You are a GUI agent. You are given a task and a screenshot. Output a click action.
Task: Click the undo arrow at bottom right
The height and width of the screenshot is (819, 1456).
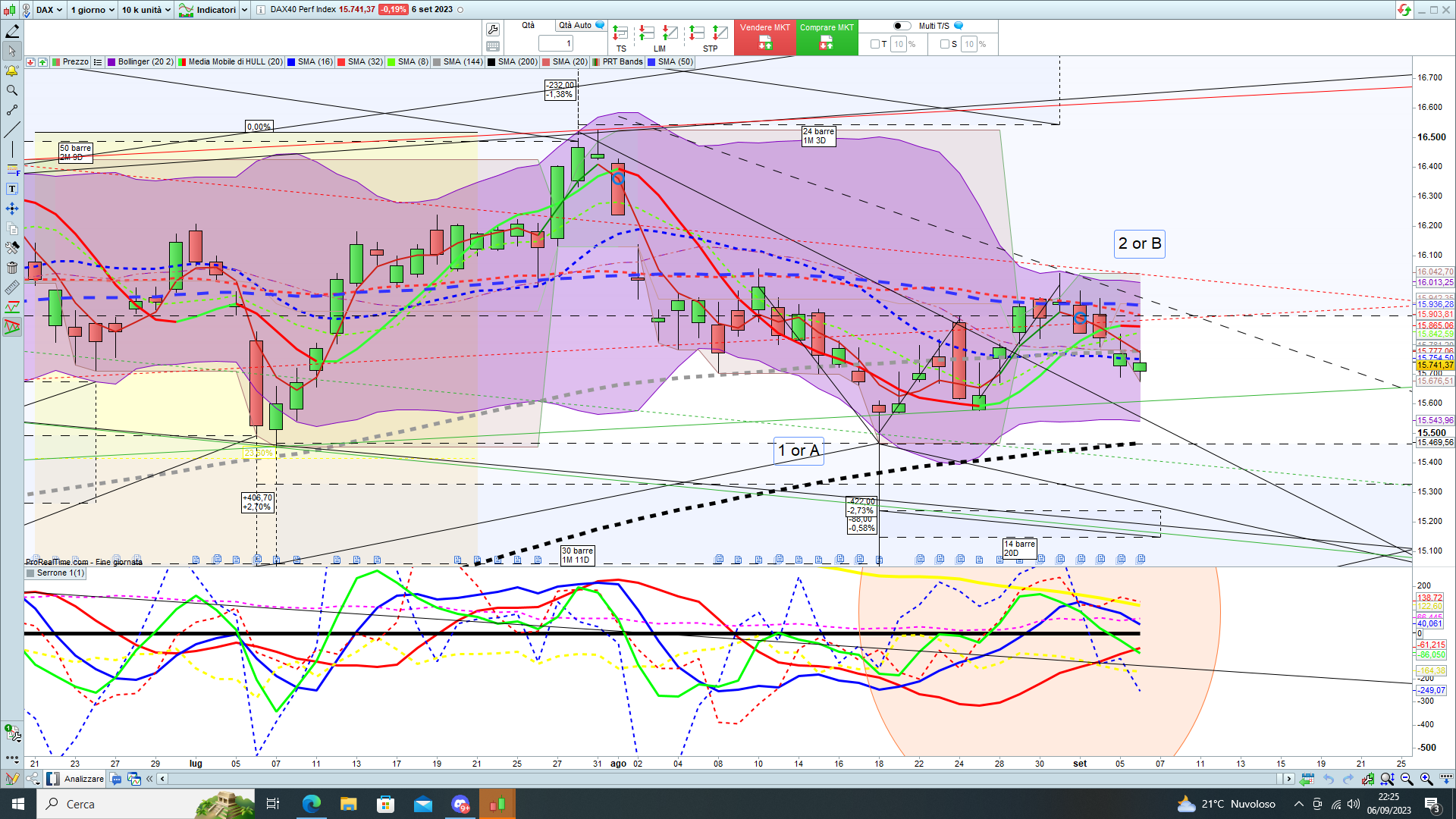tap(1328, 779)
